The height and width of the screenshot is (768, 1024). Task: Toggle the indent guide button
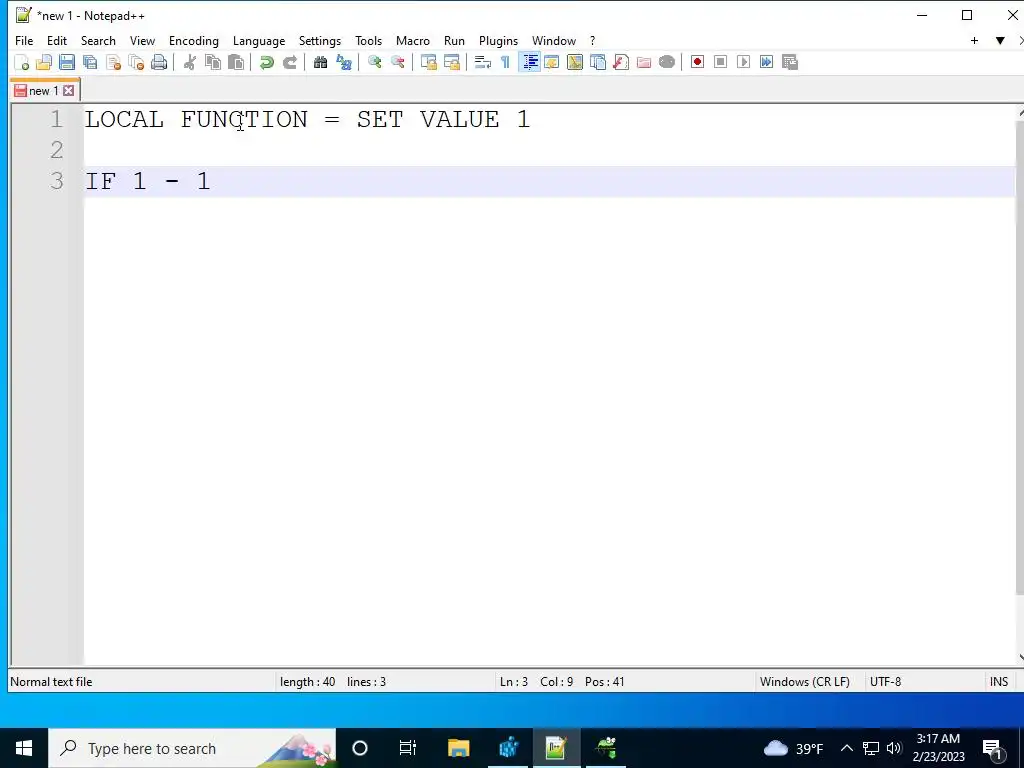click(530, 62)
